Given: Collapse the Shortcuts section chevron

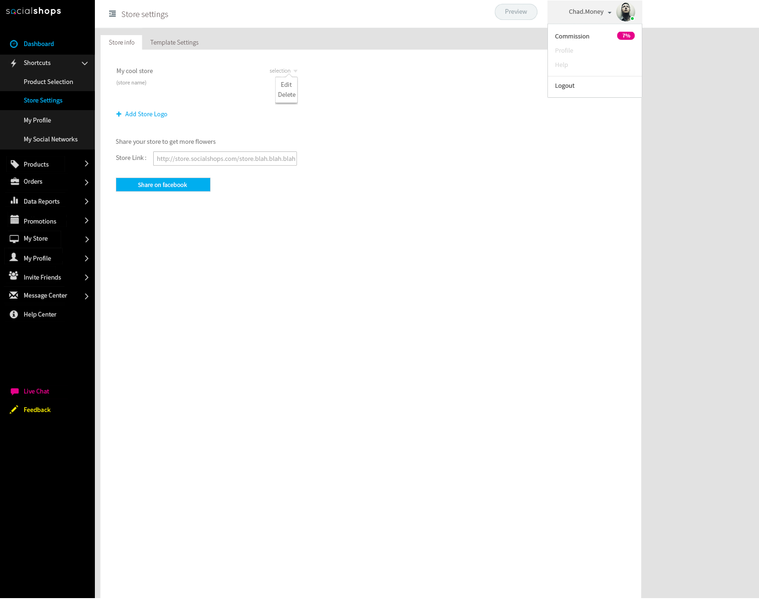Looking at the screenshot, I should [85, 63].
